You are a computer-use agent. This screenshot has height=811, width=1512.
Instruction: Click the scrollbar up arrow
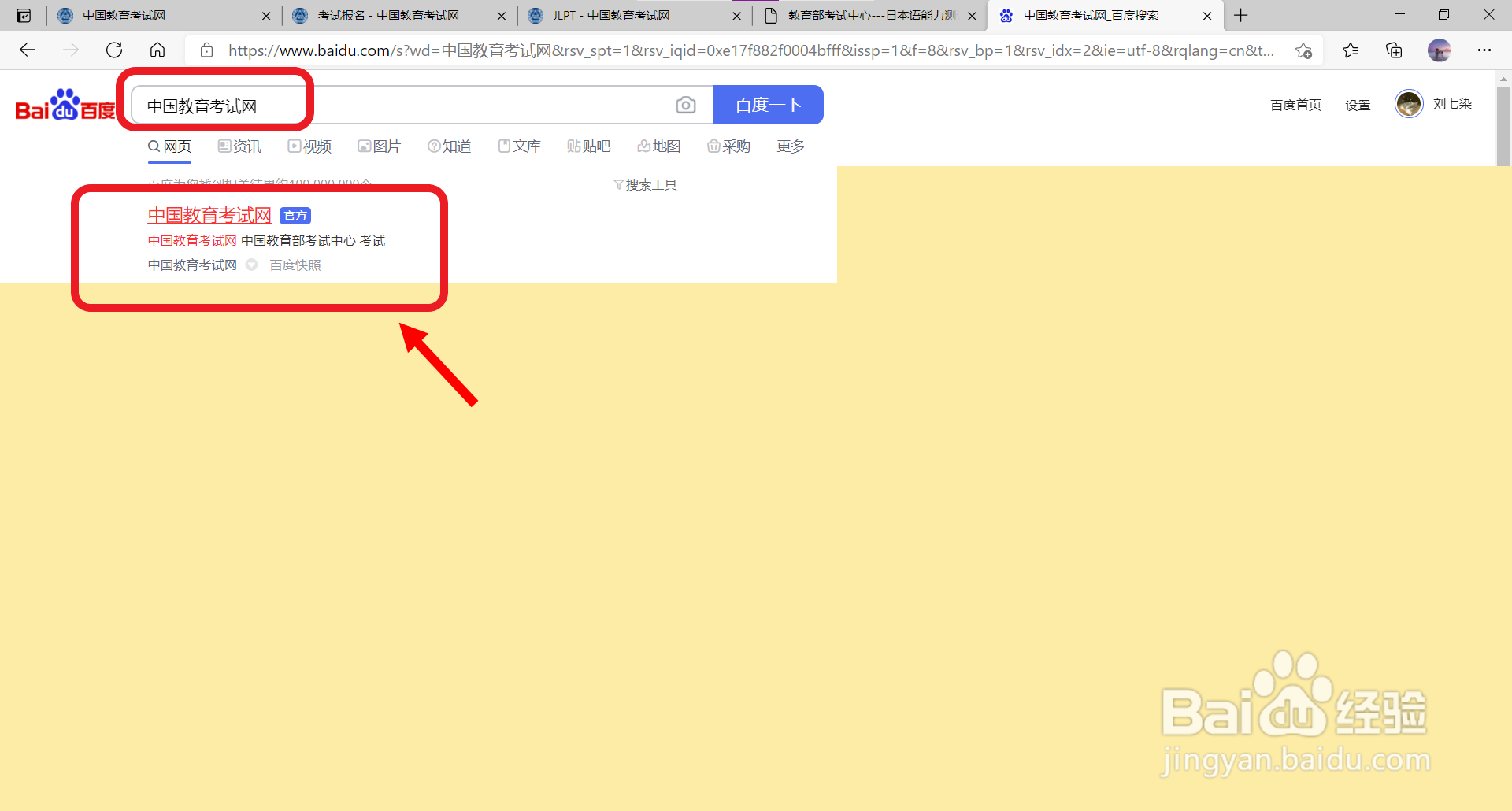(x=1504, y=79)
